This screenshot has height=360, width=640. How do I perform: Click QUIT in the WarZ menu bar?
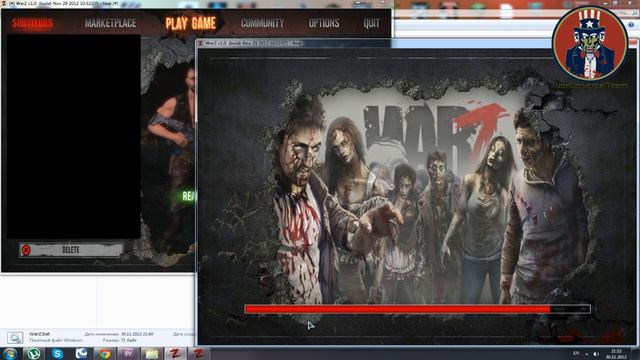(x=371, y=23)
